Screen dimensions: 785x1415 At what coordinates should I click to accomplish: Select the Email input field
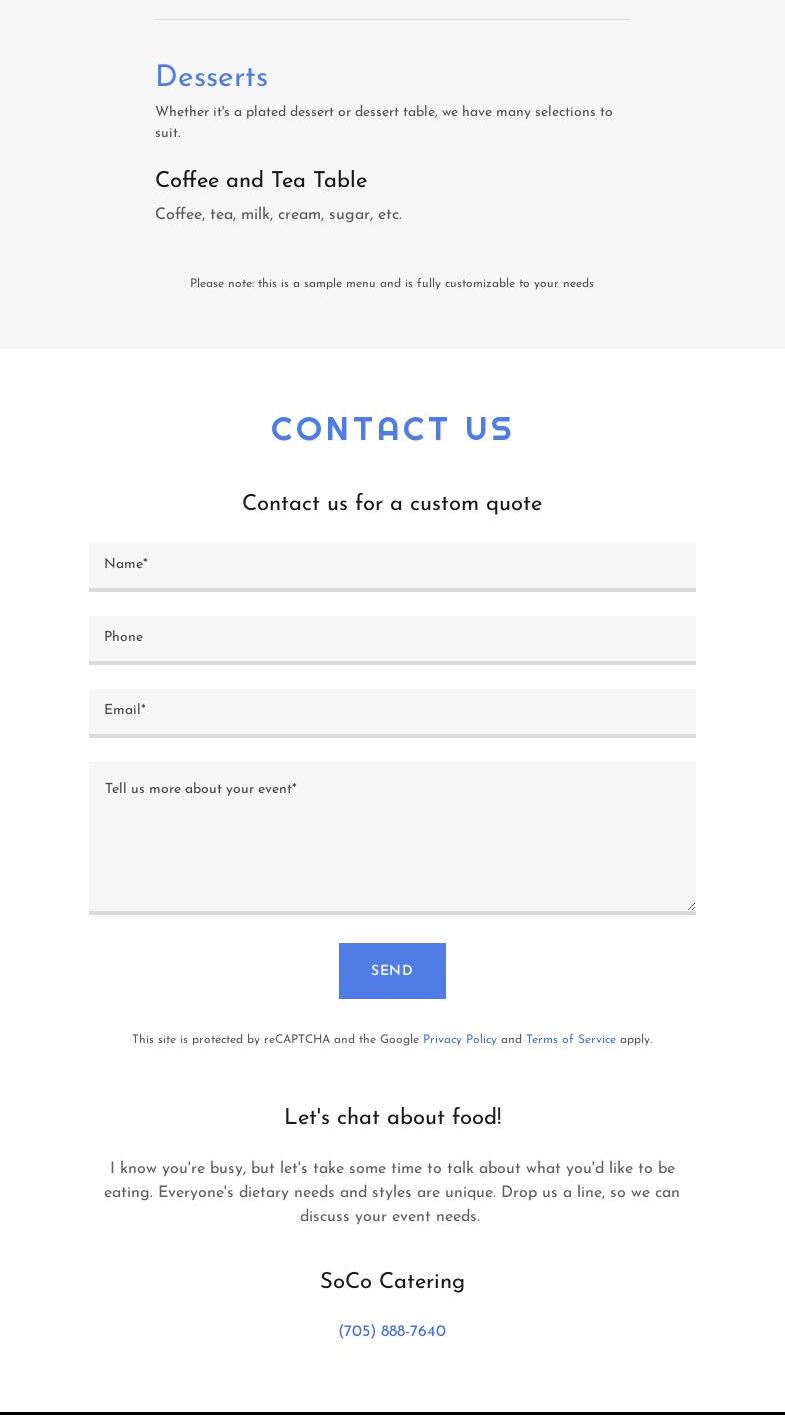click(392, 712)
